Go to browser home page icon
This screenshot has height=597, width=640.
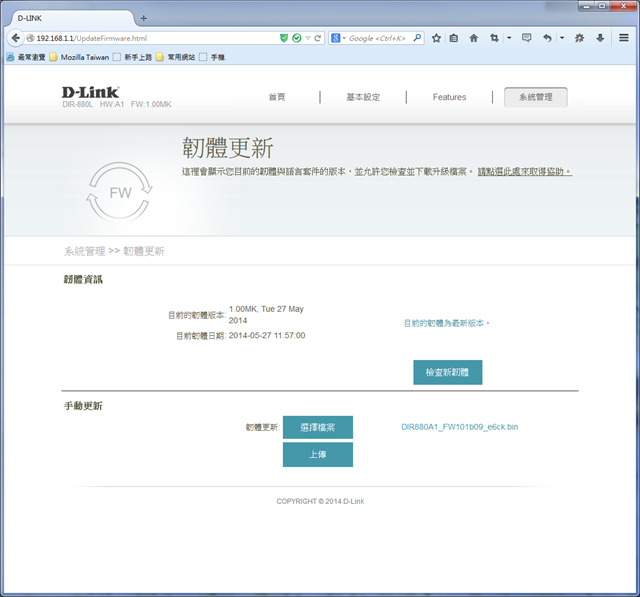click(473, 38)
